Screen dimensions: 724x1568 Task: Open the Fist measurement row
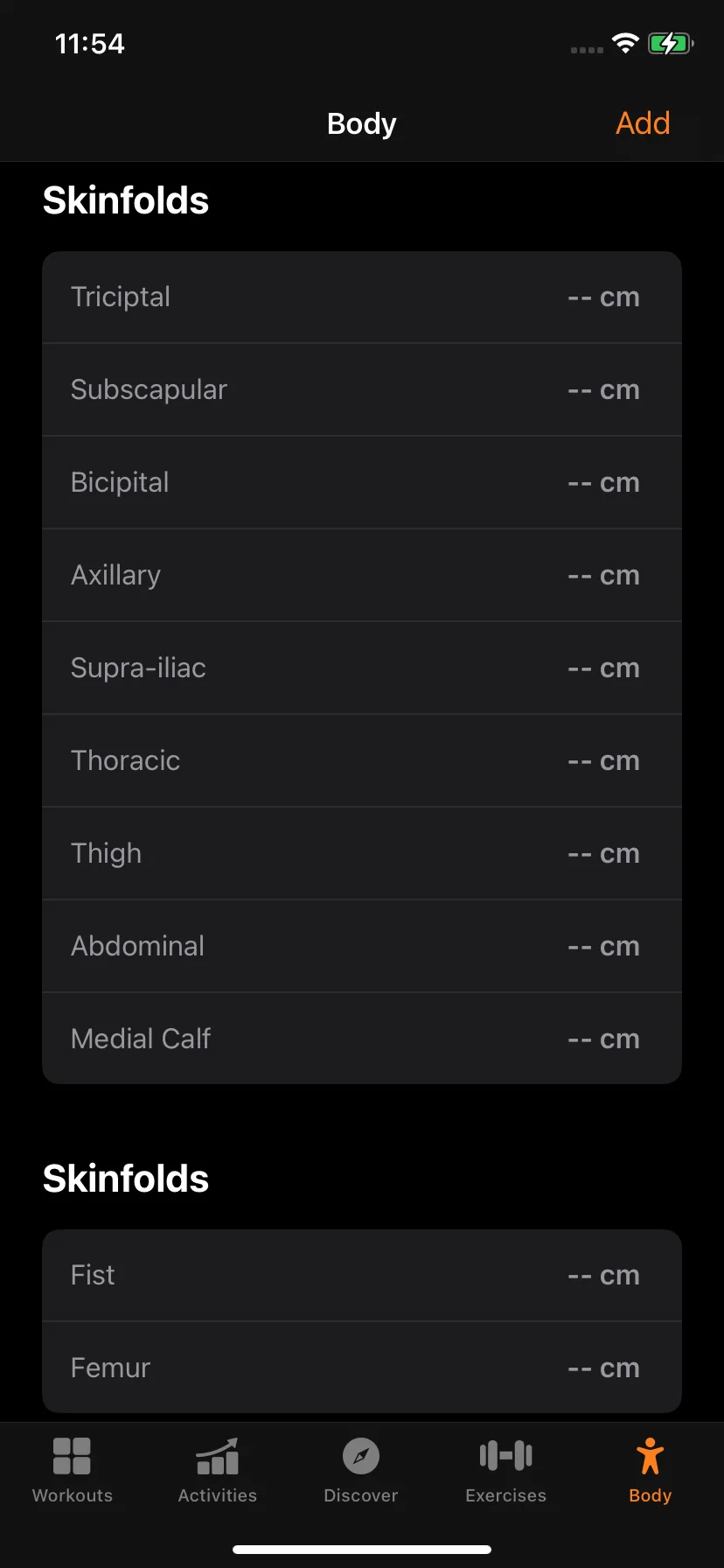[362, 1276]
